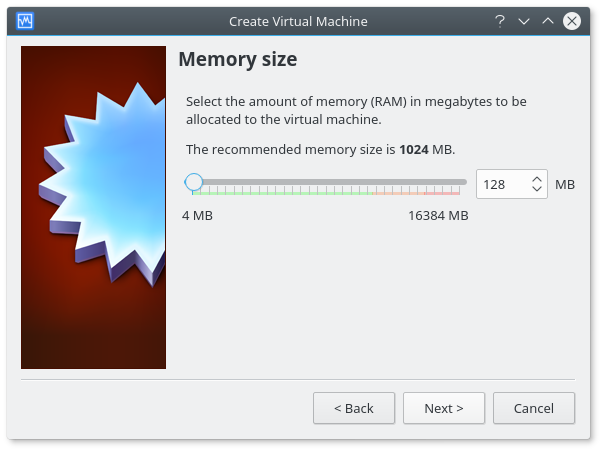This screenshot has width=603, height=452.
Task: Maximize the dialog with the up chevron
Action: tap(548, 21)
